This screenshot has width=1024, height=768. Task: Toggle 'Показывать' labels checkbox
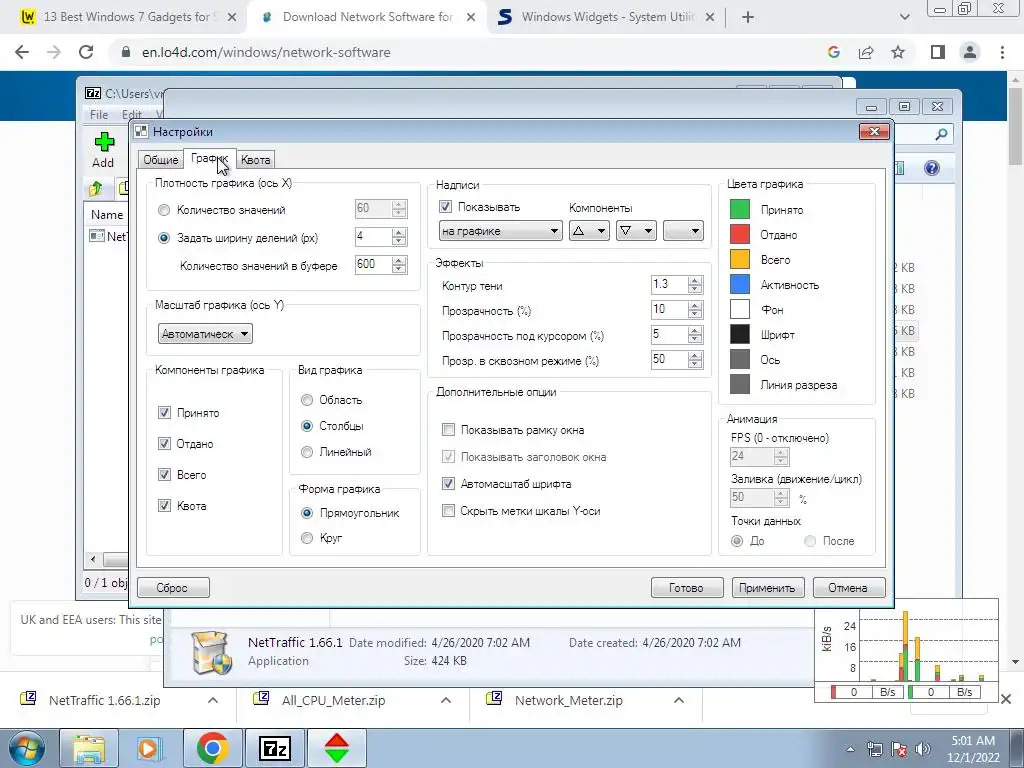coord(445,207)
